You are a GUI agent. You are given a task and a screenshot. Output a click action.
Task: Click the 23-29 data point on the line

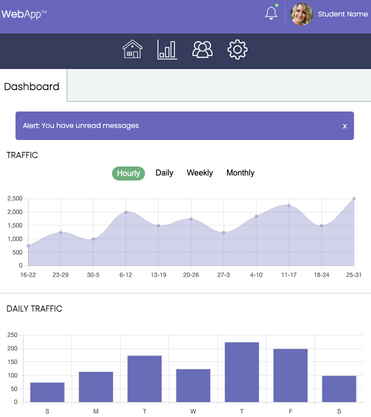point(61,232)
